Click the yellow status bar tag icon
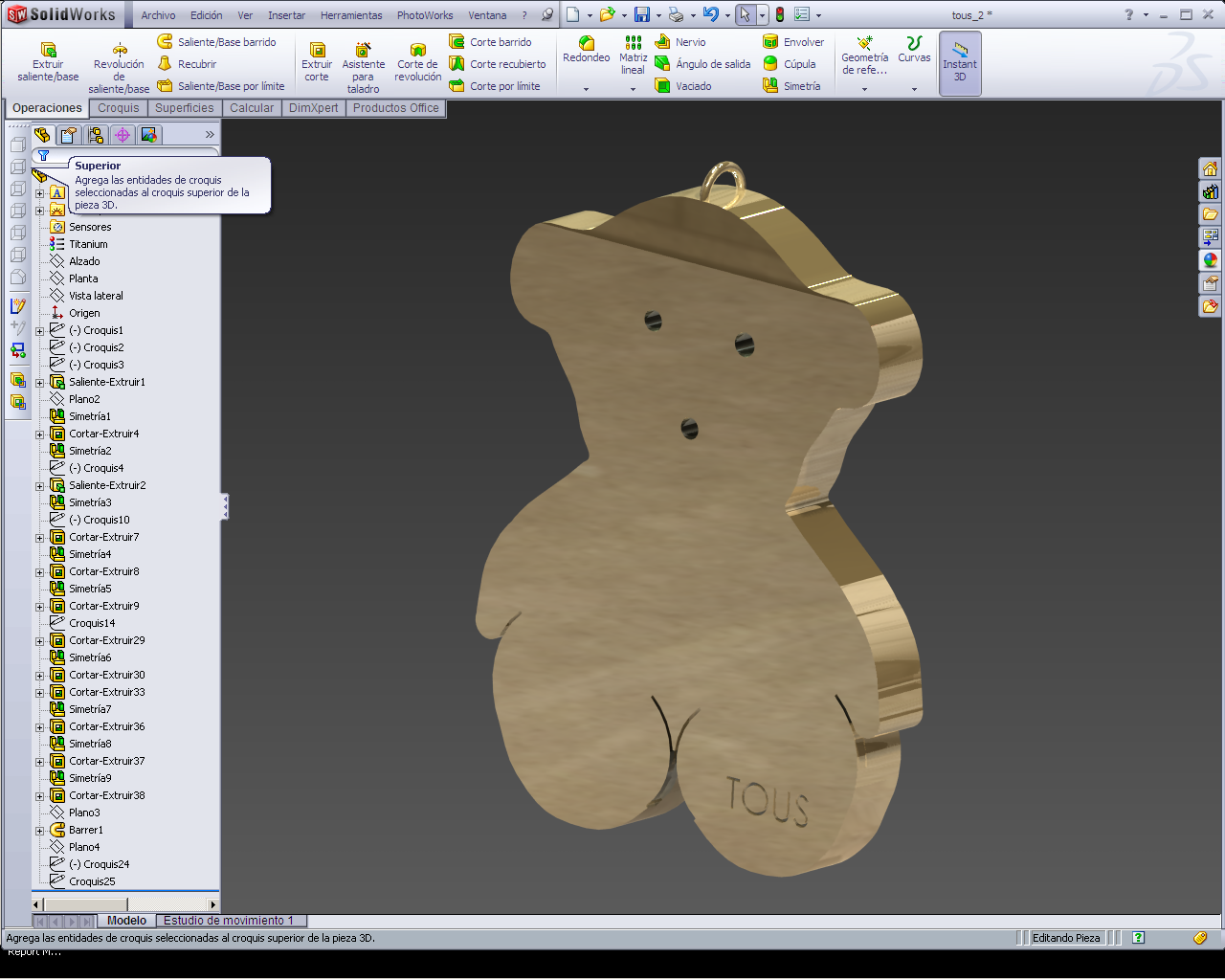 1200,938
